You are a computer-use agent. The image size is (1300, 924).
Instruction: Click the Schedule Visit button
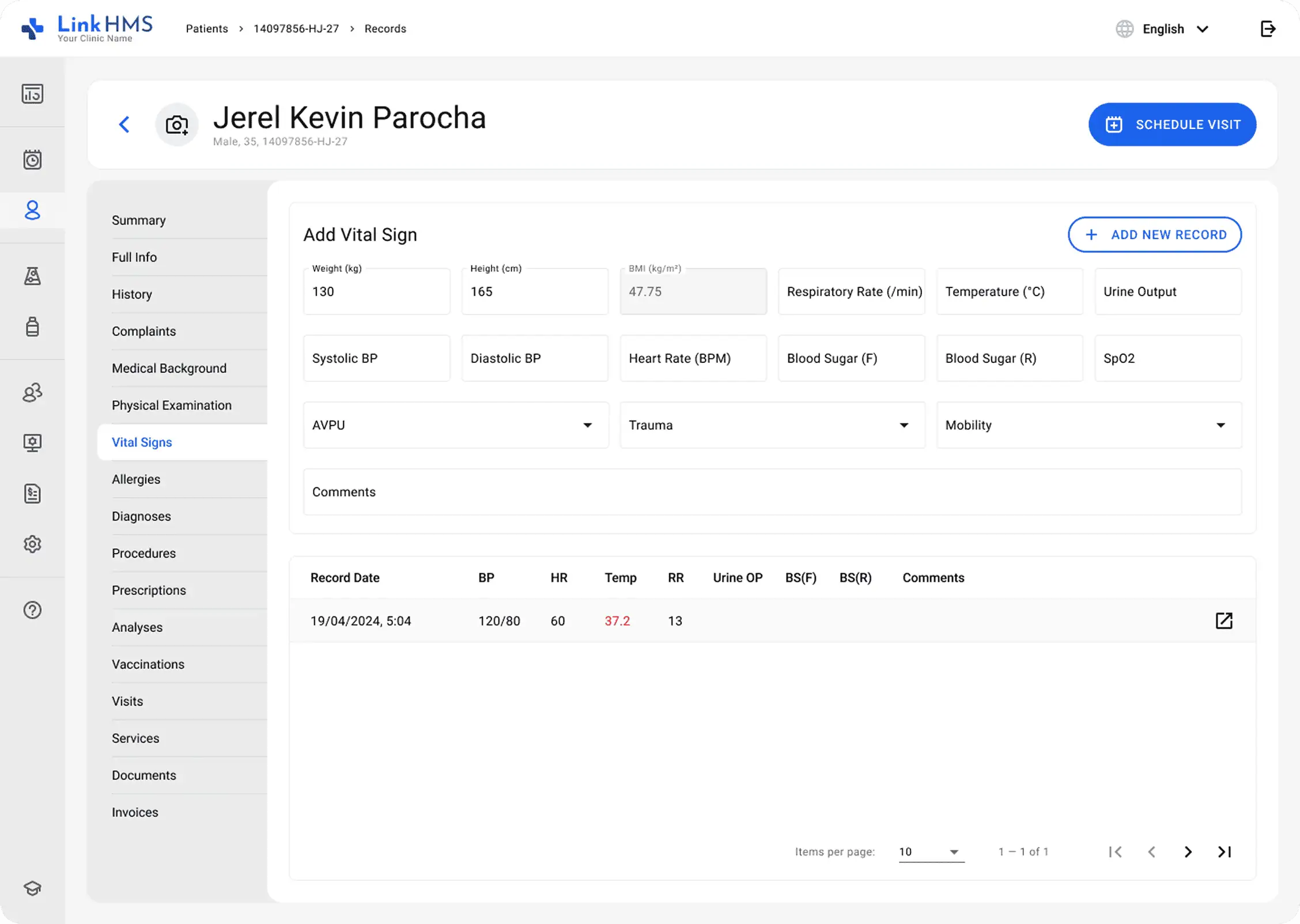pos(1172,124)
